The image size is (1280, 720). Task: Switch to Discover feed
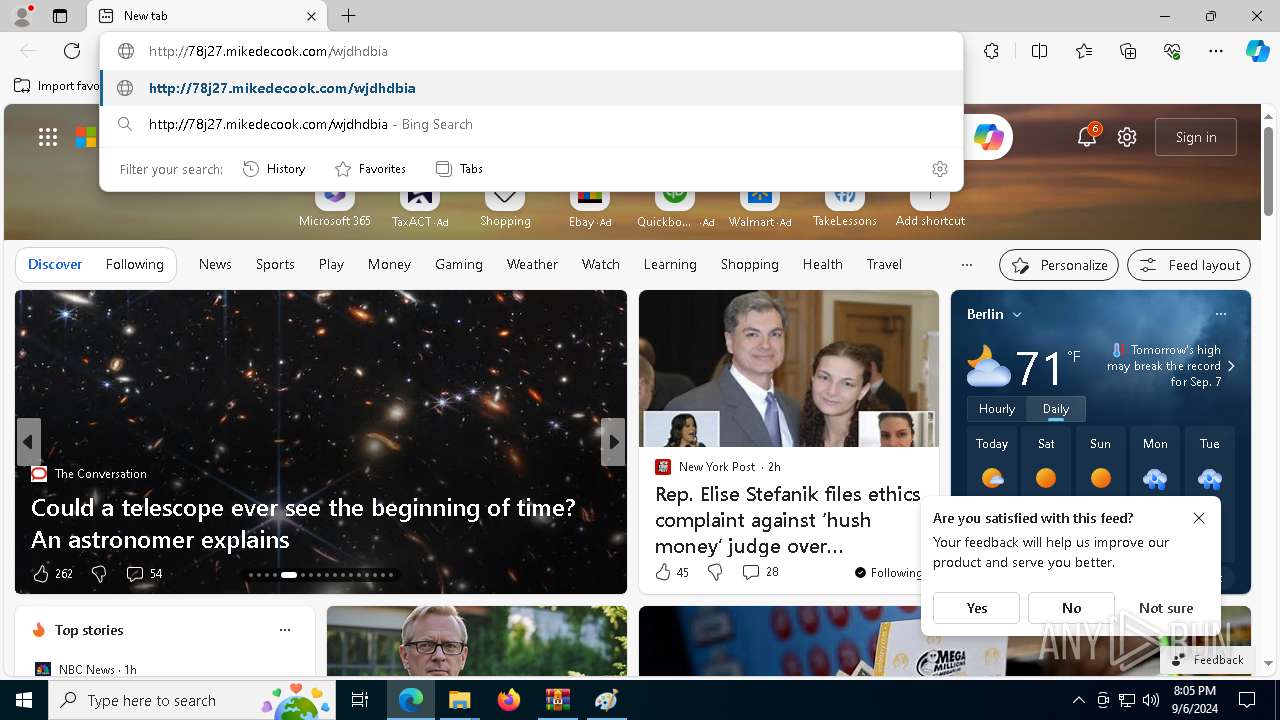pyautogui.click(x=55, y=264)
